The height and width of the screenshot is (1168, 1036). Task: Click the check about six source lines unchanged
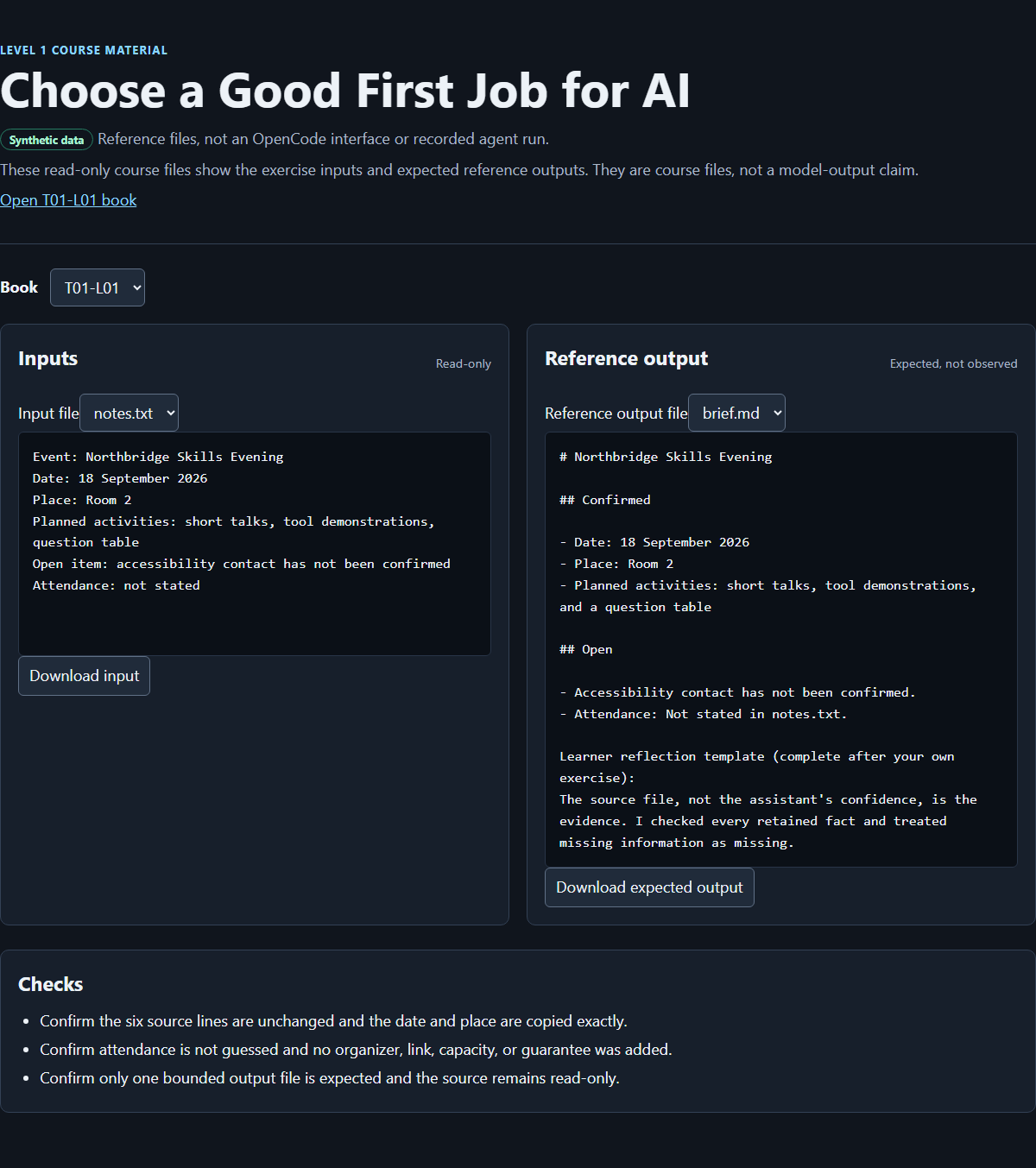click(333, 1021)
